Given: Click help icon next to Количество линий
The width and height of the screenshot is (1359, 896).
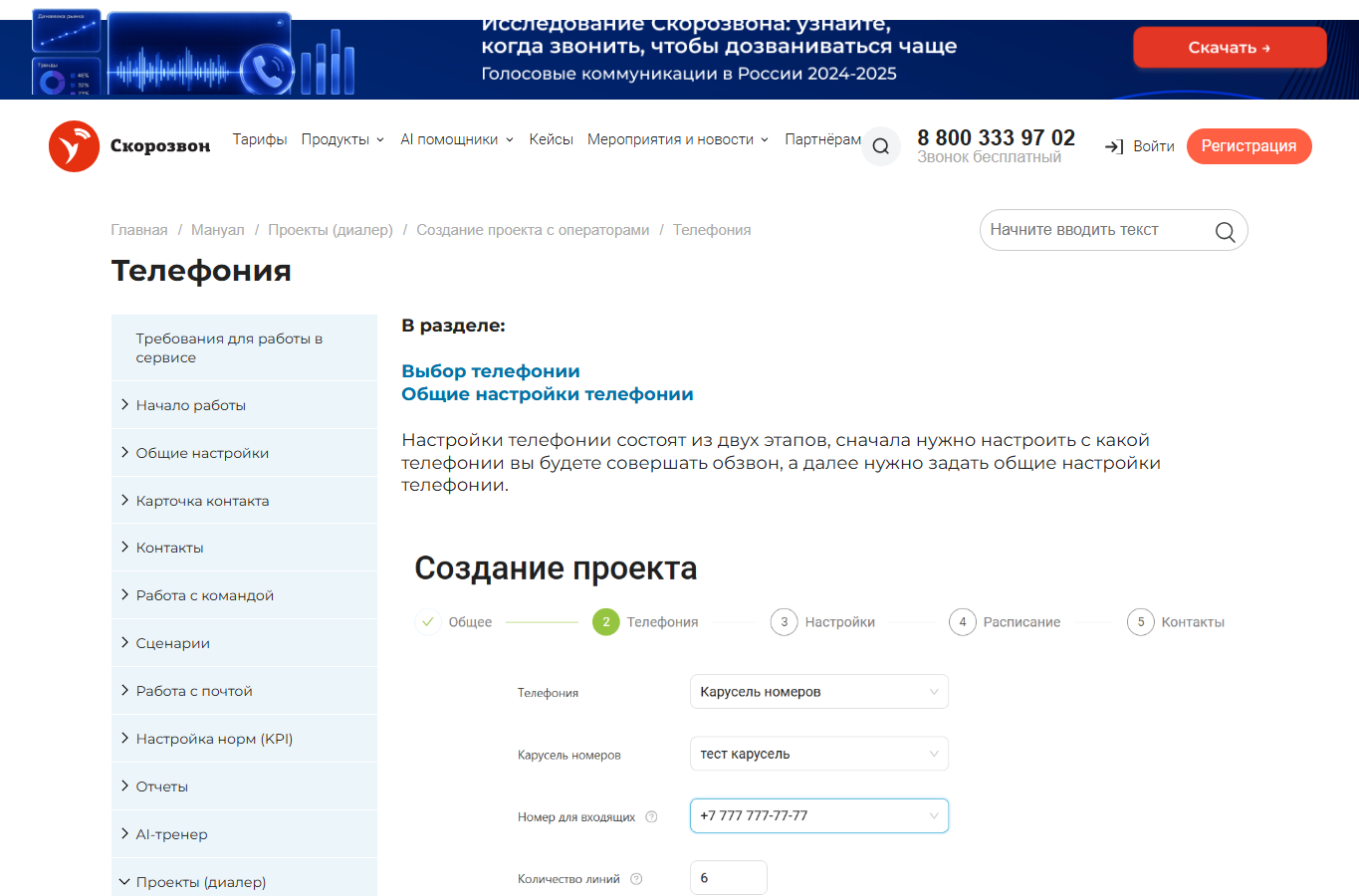Looking at the screenshot, I should pyautogui.click(x=636, y=879).
